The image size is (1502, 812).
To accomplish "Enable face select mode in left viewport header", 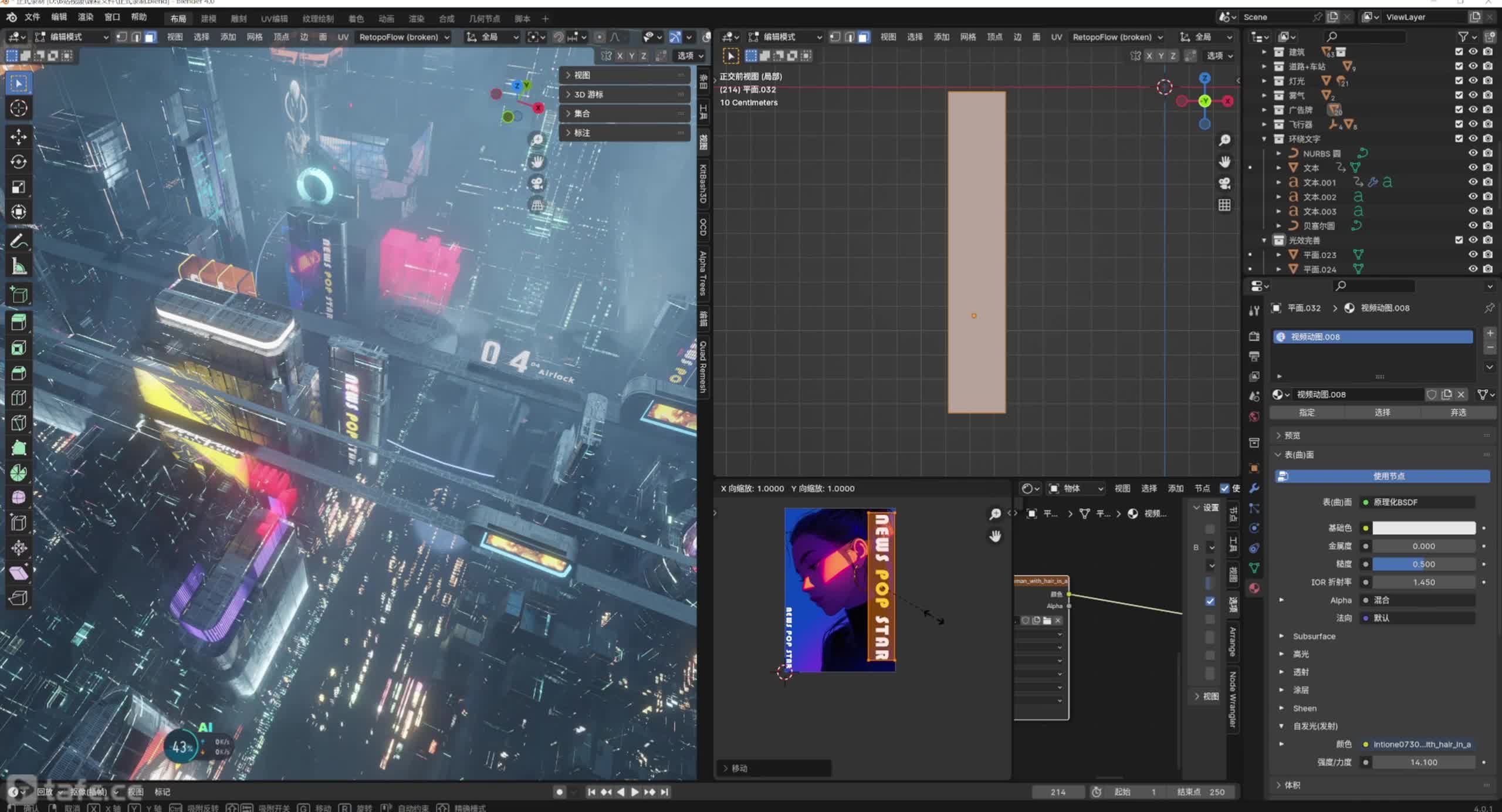I will [150, 37].
